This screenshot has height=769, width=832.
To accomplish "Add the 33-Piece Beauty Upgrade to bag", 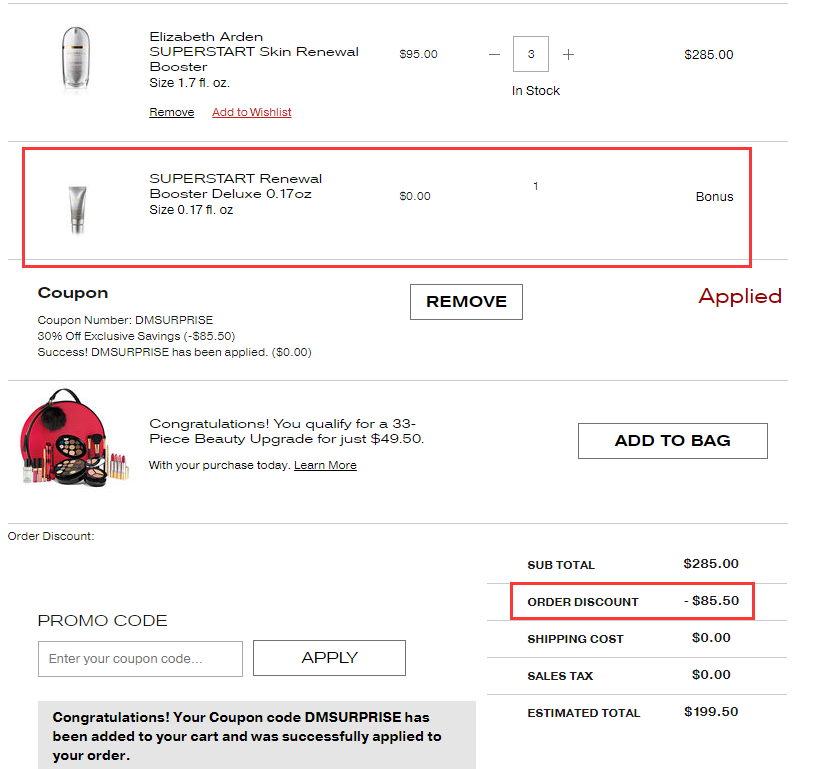I will tap(673, 441).
